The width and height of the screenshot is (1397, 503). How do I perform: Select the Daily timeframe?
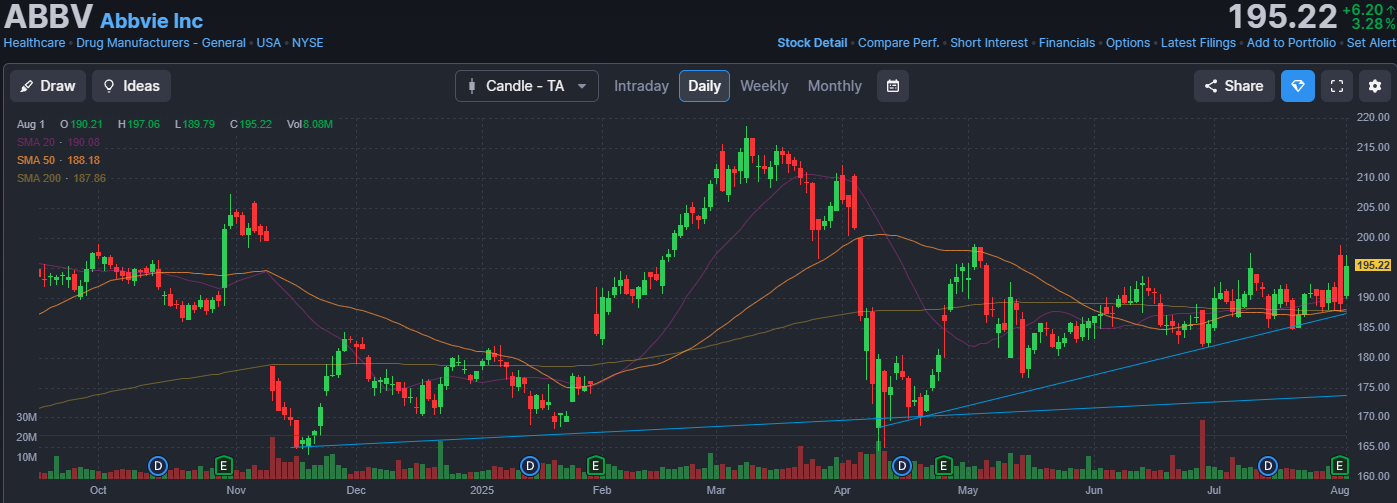pyautogui.click(x=704, y=86)
